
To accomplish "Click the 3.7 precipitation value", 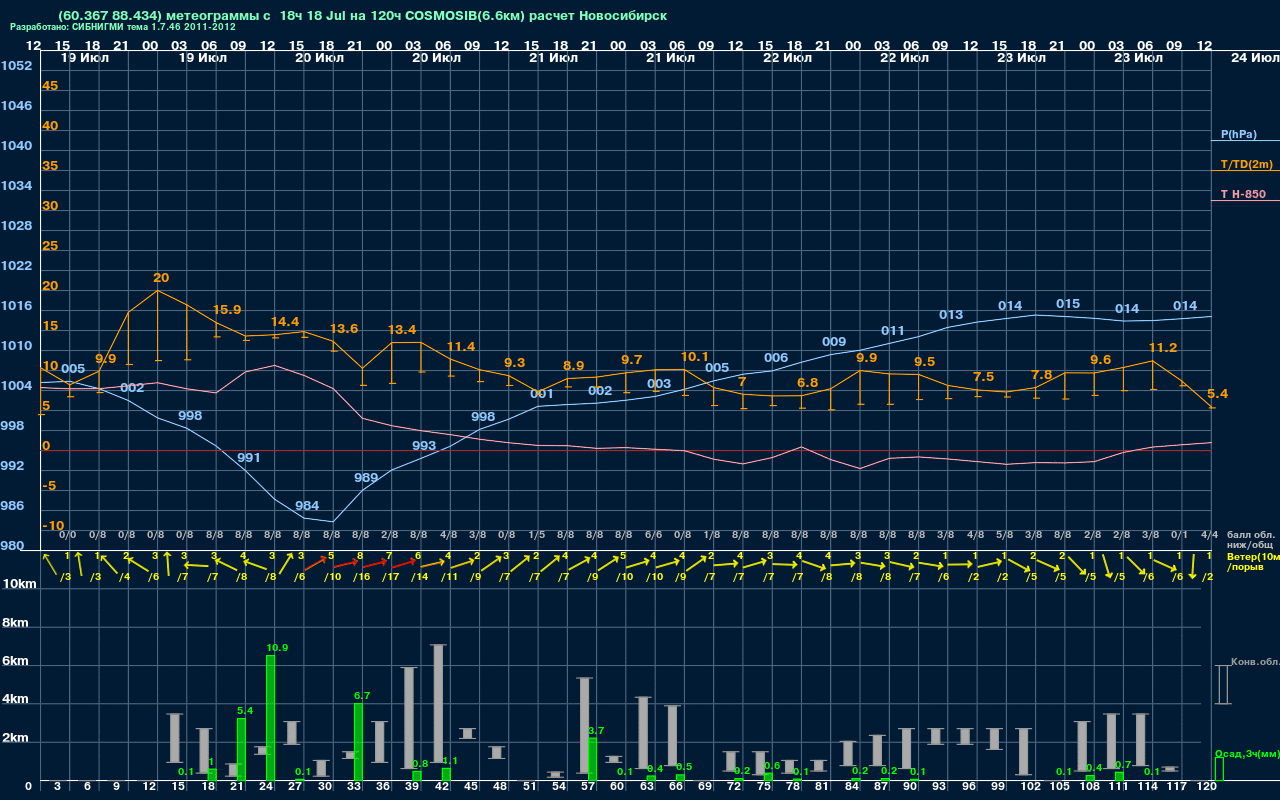I will point(596,732).
